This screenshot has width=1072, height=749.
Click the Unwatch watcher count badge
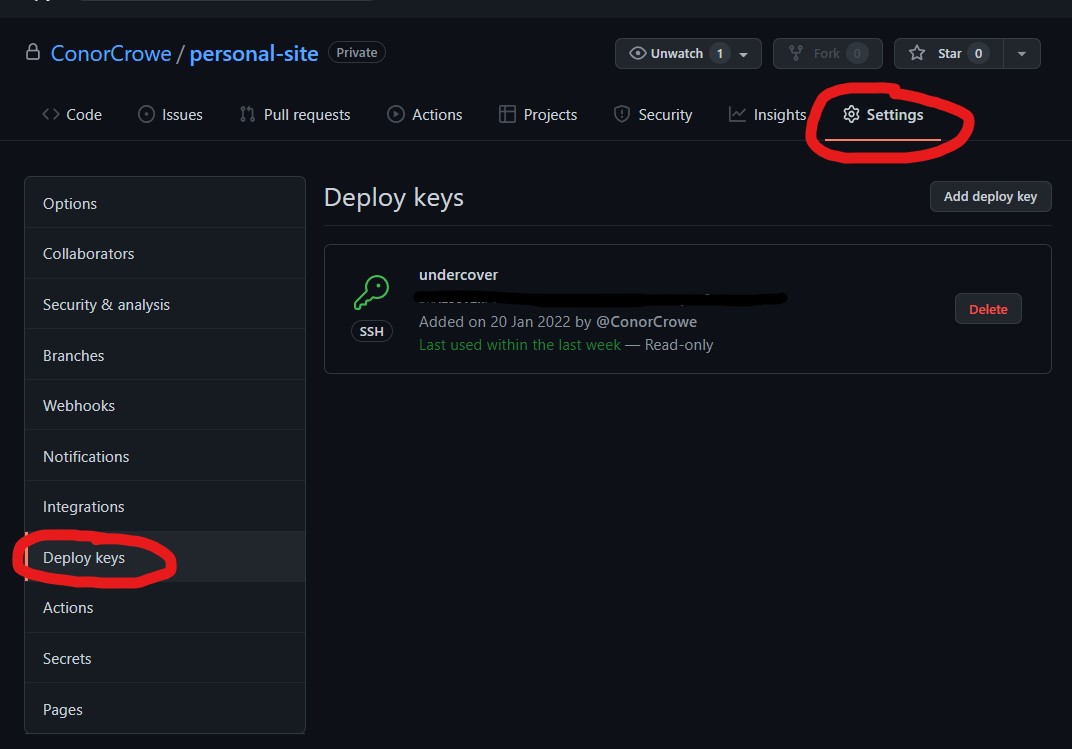(719, 53)
